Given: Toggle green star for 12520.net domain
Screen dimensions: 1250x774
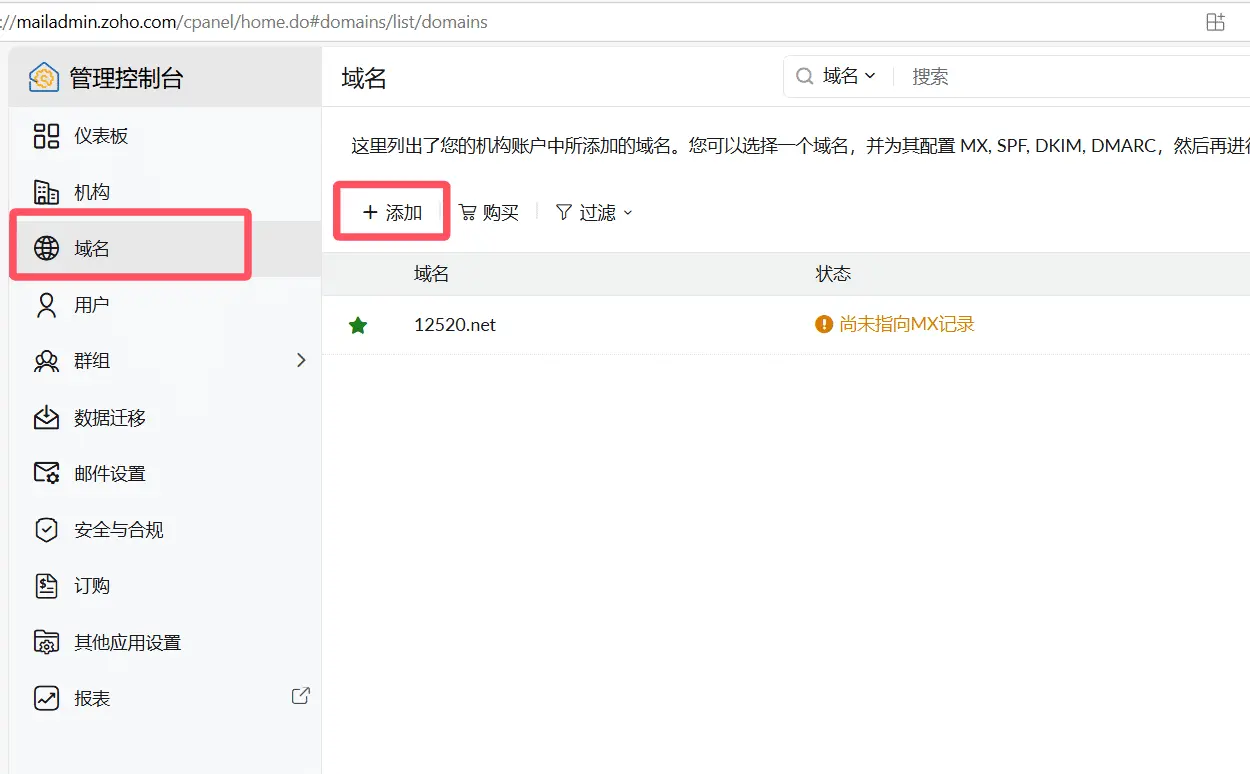Looking at the screenshot, I should click(x=358, y=325).
